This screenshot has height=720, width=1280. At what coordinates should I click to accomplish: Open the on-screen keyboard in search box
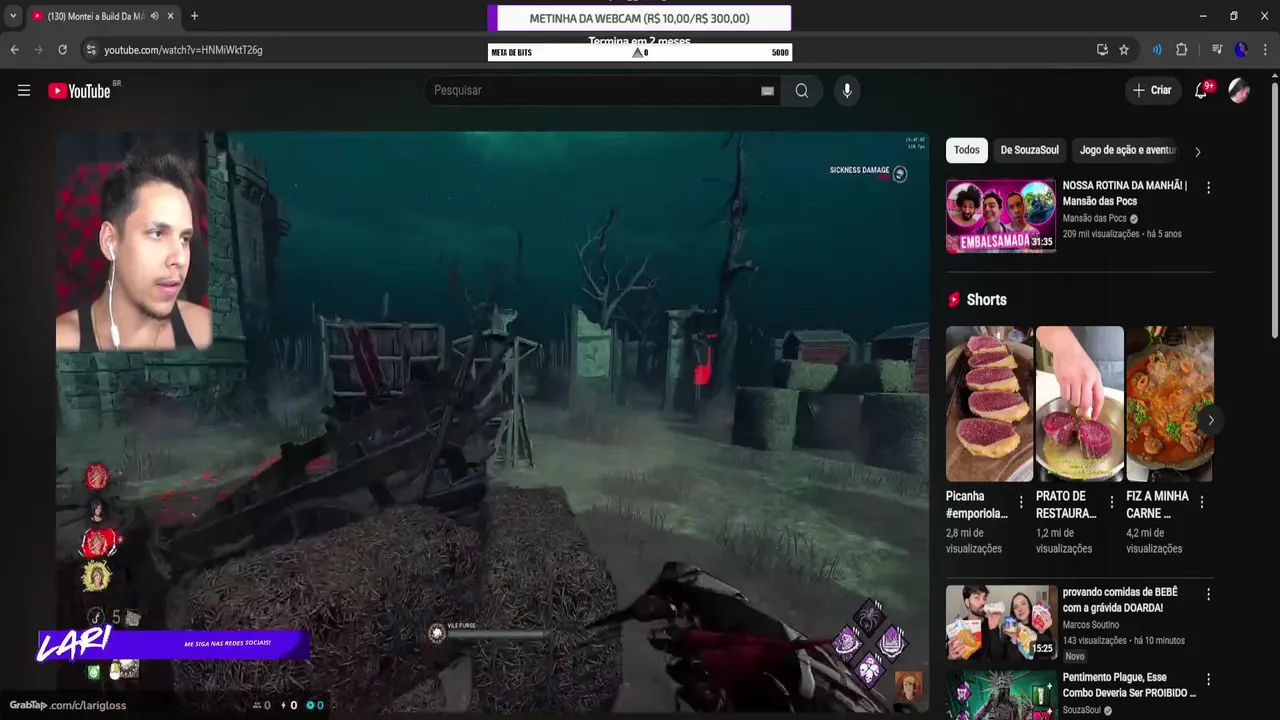[x=767, y=91]
